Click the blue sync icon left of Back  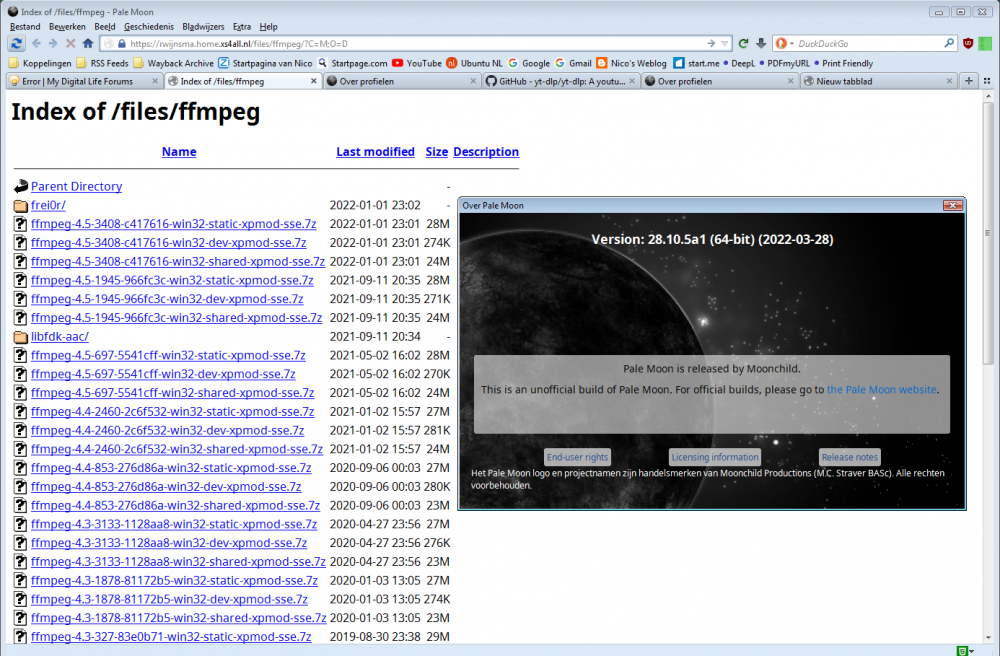[17, 44]
